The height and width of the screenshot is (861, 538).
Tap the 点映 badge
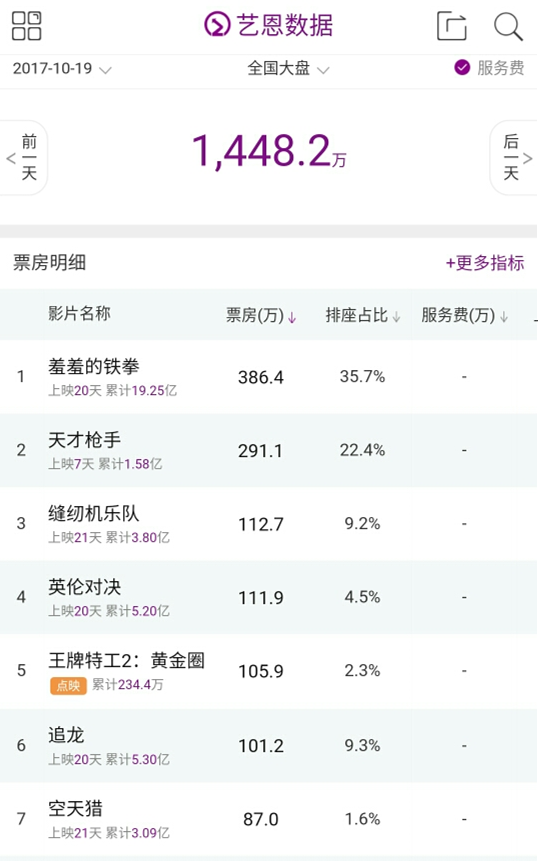[x=68, y=685]
